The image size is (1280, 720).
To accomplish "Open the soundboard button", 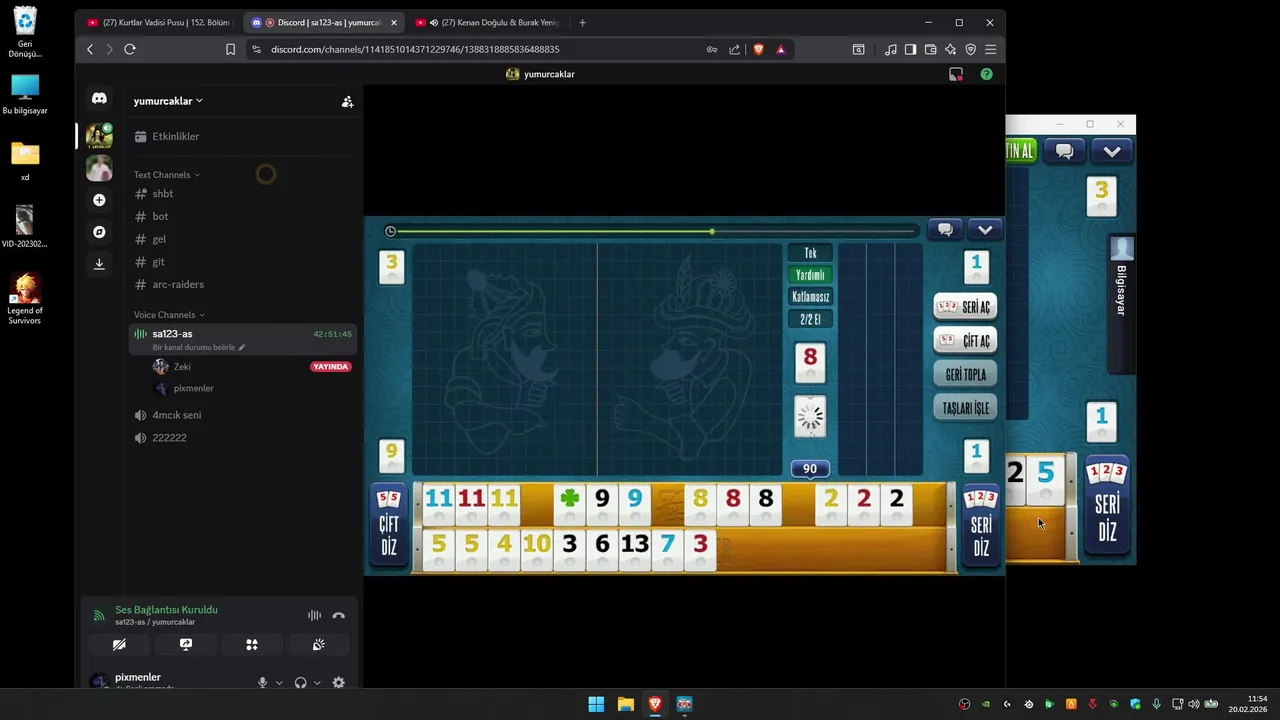I will point(318,645).
